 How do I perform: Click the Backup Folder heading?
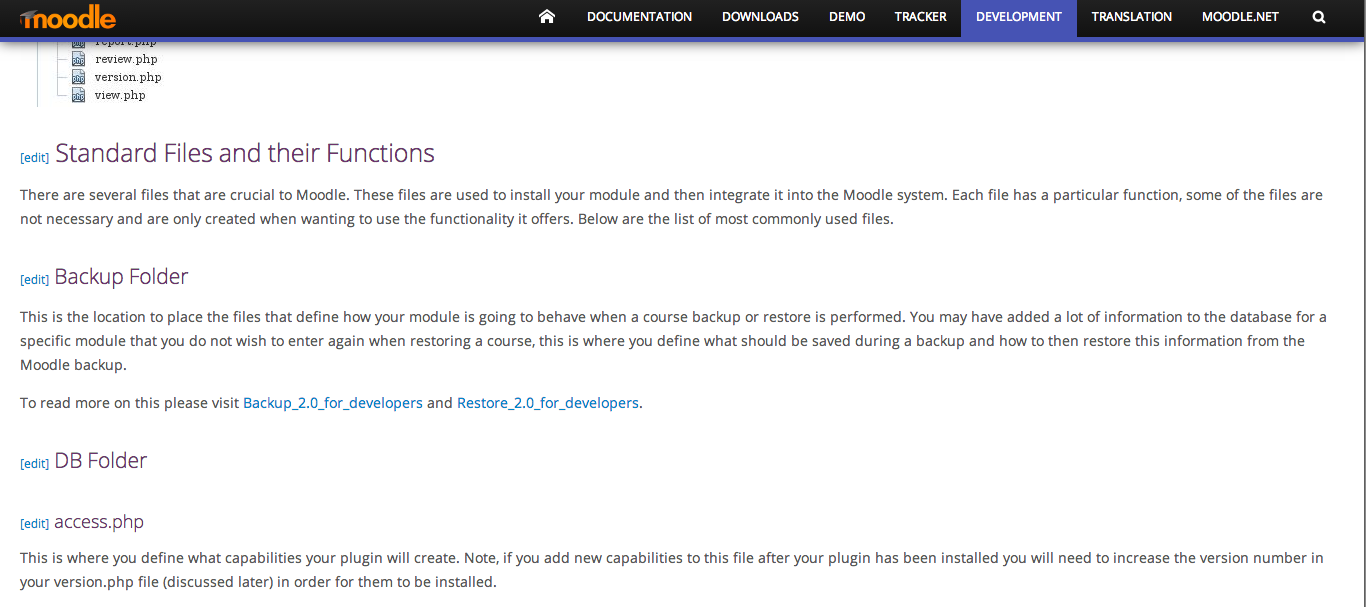pos(121,277)
